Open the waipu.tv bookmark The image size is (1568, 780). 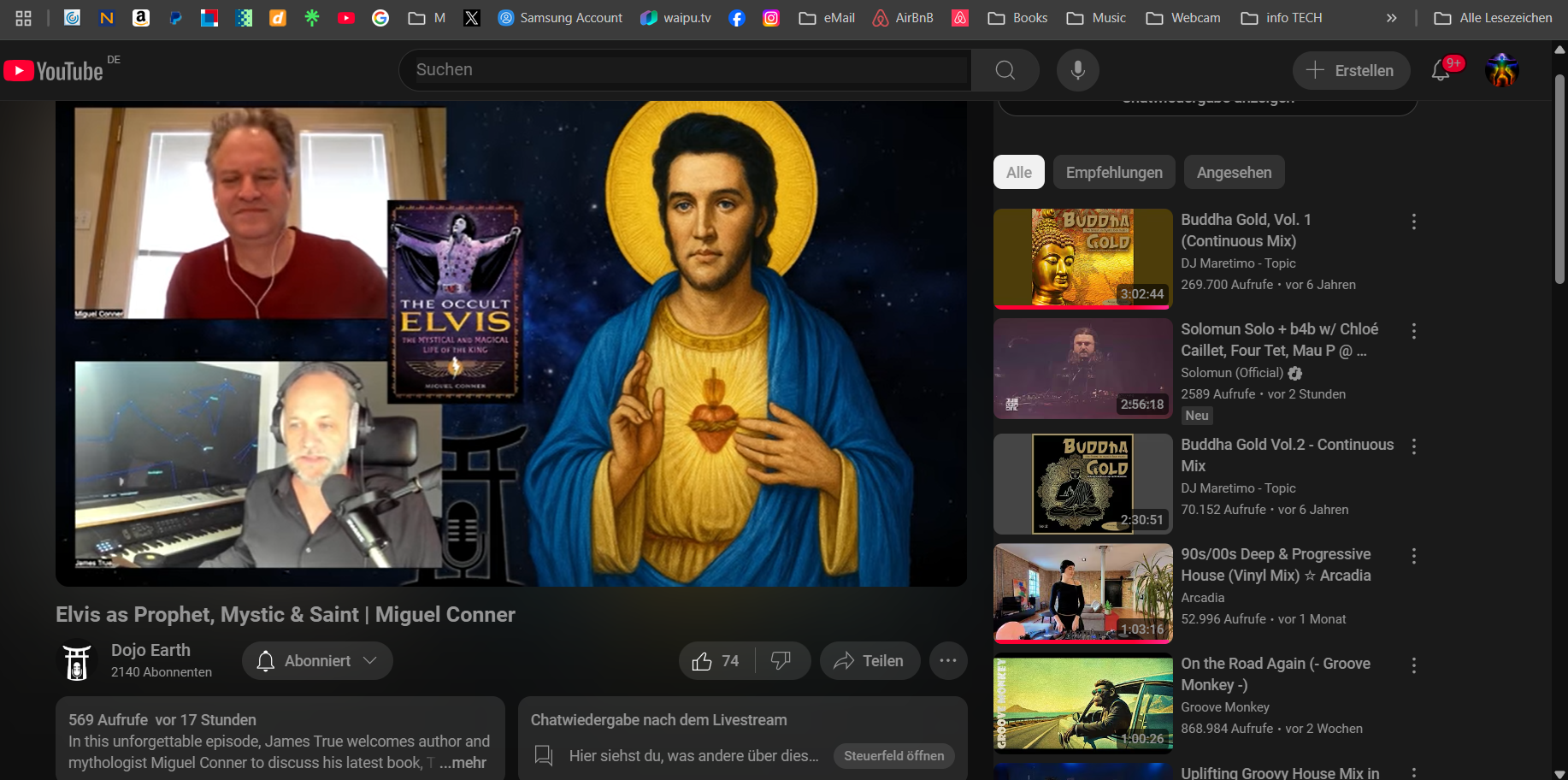tap(675, 18)
